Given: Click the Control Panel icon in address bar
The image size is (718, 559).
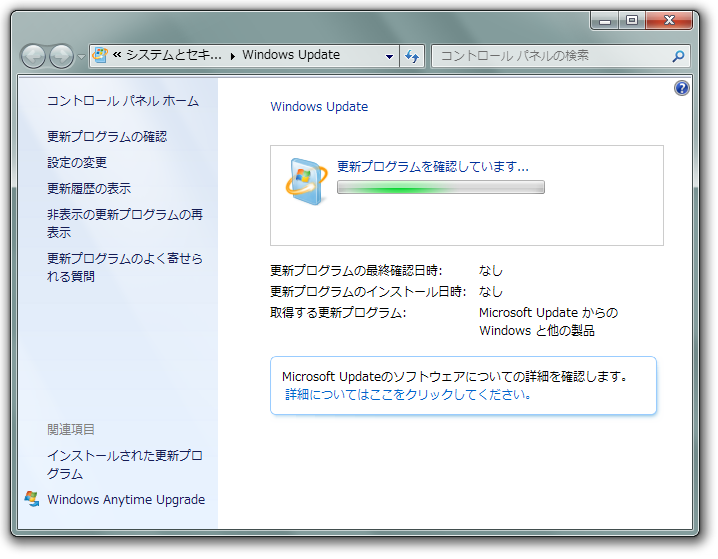Looking at the screenshot, I should pos(99,55).
